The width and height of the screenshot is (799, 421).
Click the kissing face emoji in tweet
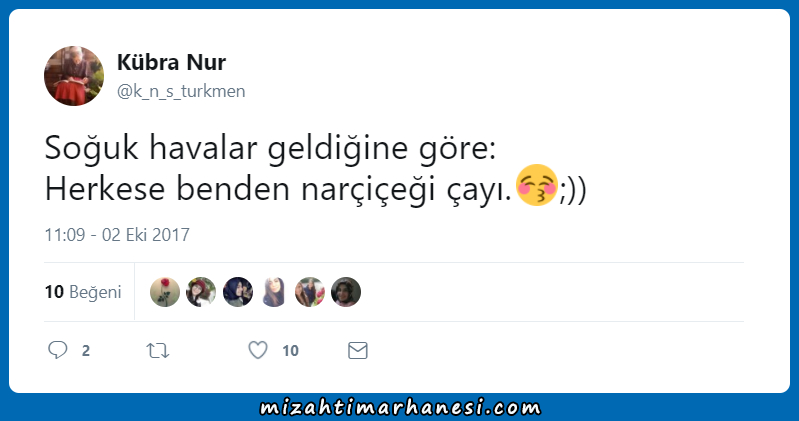tap(537, 185)
